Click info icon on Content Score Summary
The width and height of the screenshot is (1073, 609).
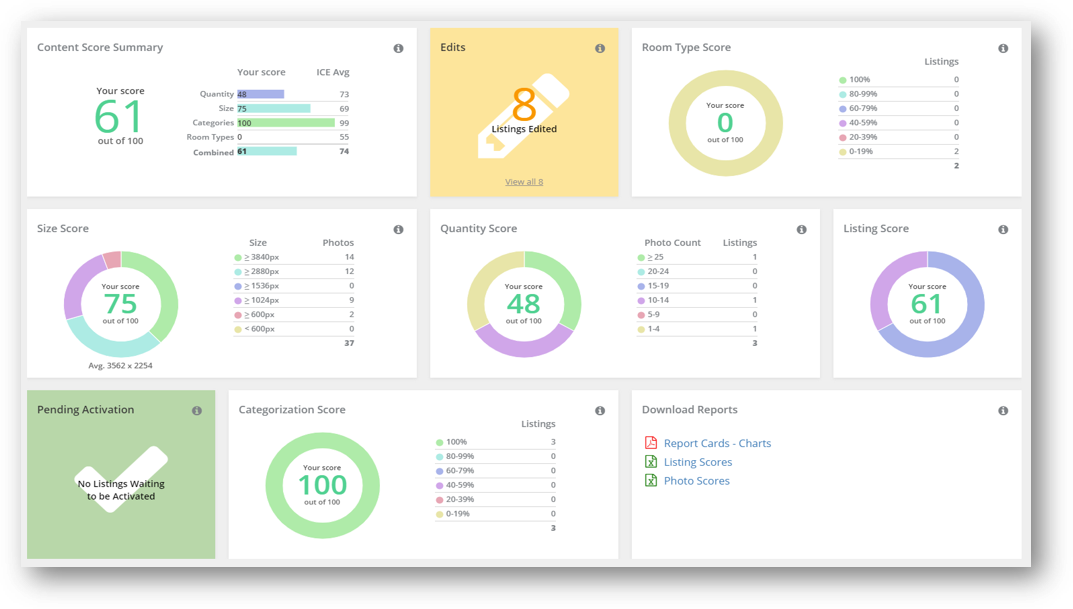pos(398,49)
